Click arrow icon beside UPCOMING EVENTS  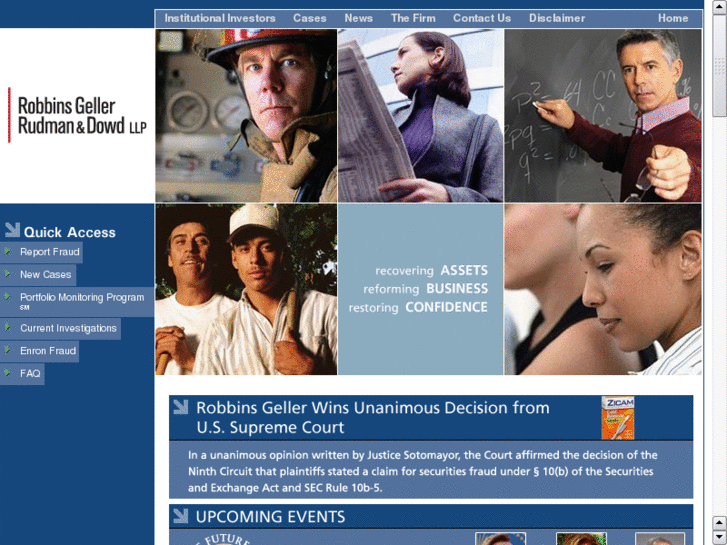click(x=181, y=516)
